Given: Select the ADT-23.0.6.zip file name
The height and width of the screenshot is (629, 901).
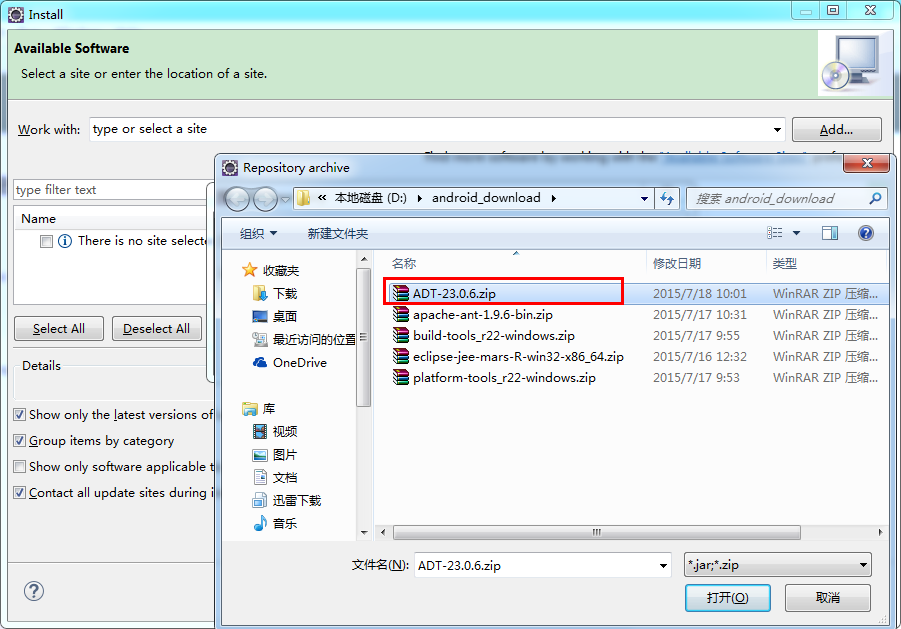Looking at the screenshot, I should tap(454, 294).
